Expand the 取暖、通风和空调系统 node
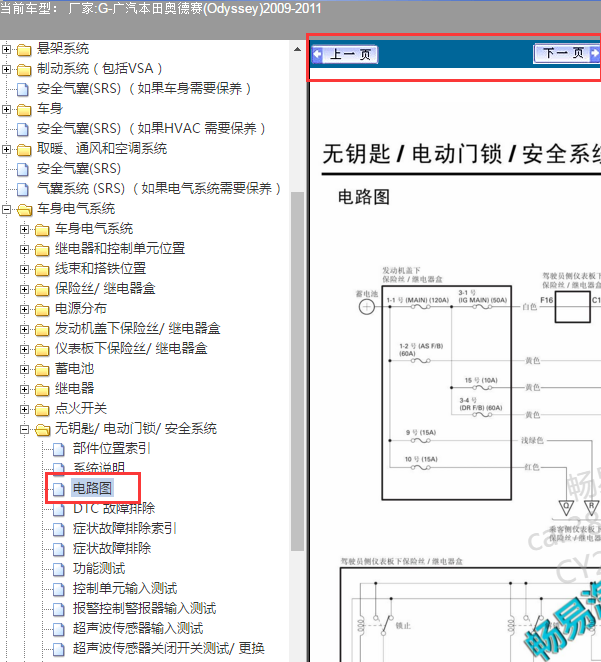 (6, 149)
